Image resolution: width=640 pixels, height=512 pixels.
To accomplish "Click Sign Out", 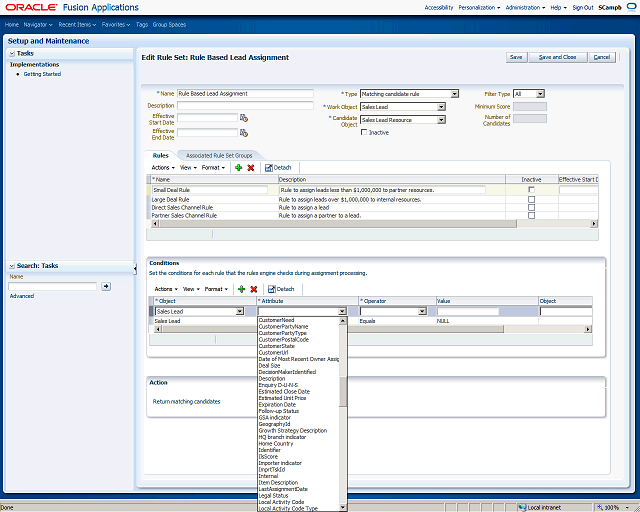I will coord(583,7).
